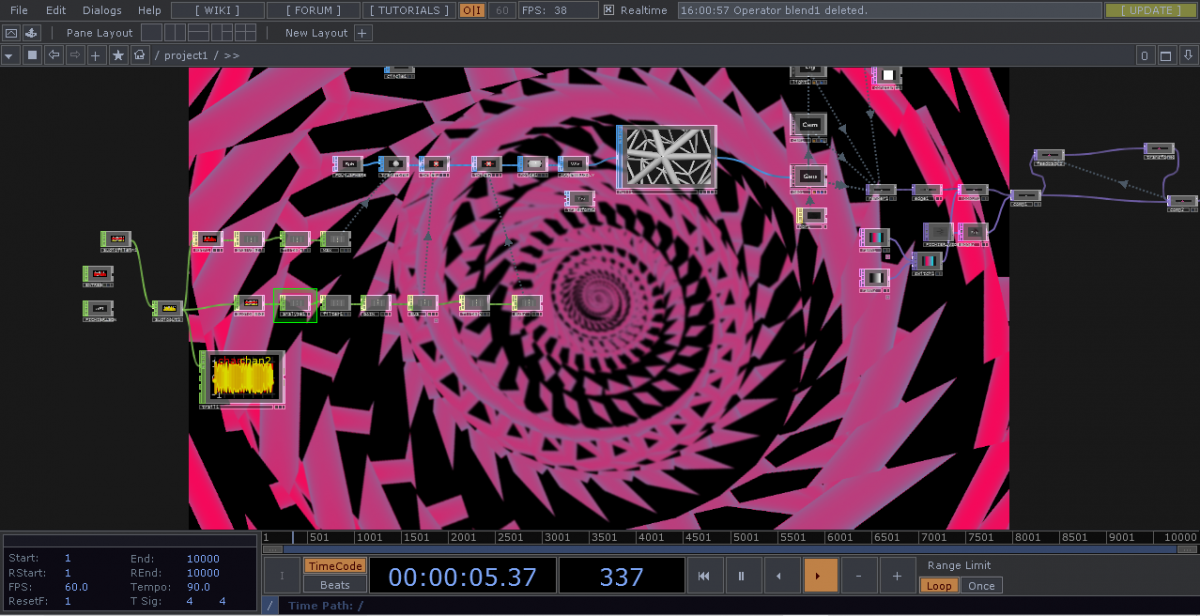Pause the timeline playback
The width and height of the screenshot is (1200, 616).
[x=742, y=576]
